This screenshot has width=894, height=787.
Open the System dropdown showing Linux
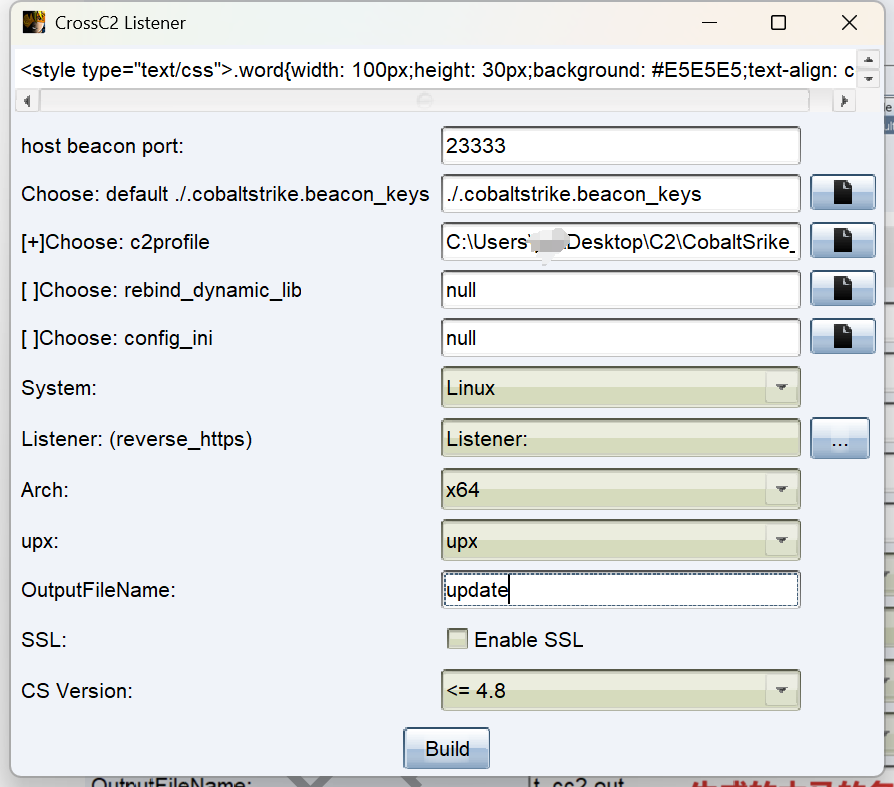click(621, 387)
